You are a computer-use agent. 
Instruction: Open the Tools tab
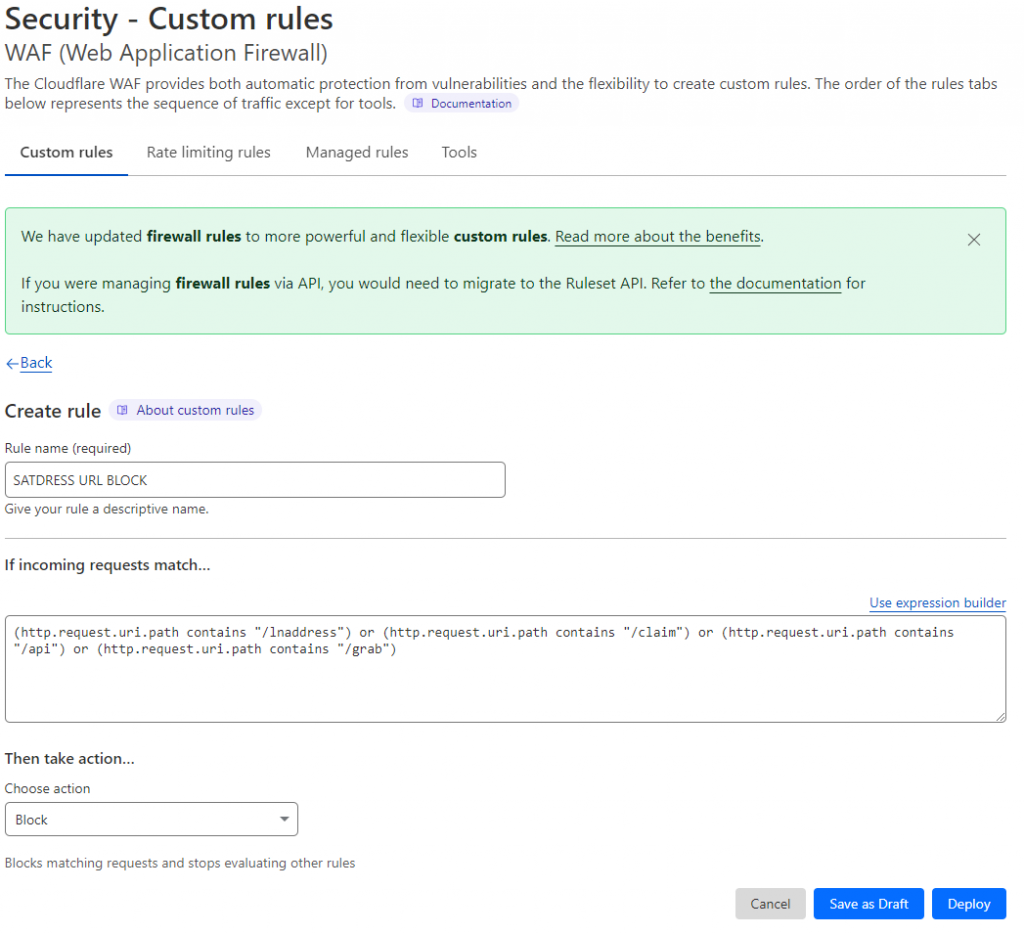click(459, 152)
